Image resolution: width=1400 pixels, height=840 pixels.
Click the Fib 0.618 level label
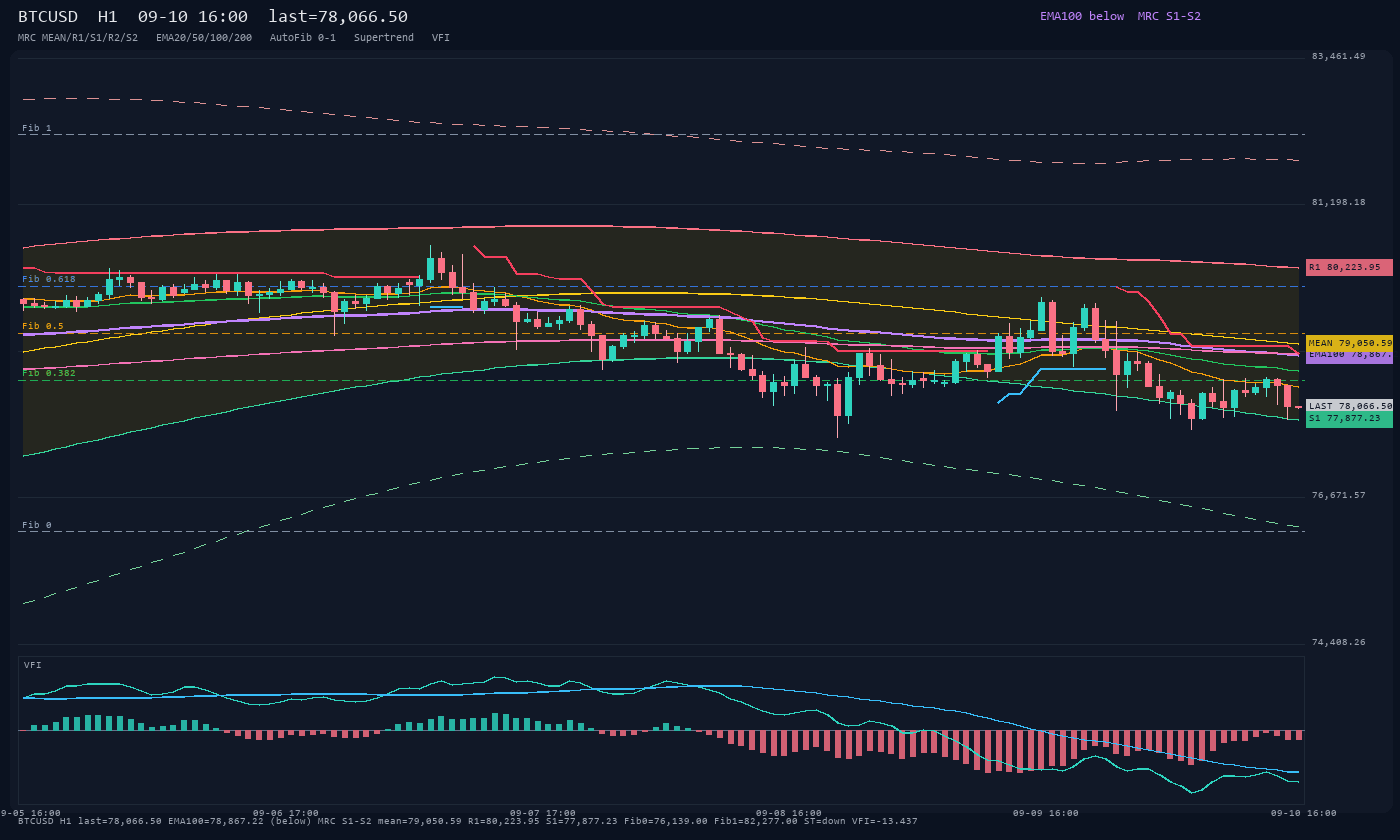tap(49, 279)
